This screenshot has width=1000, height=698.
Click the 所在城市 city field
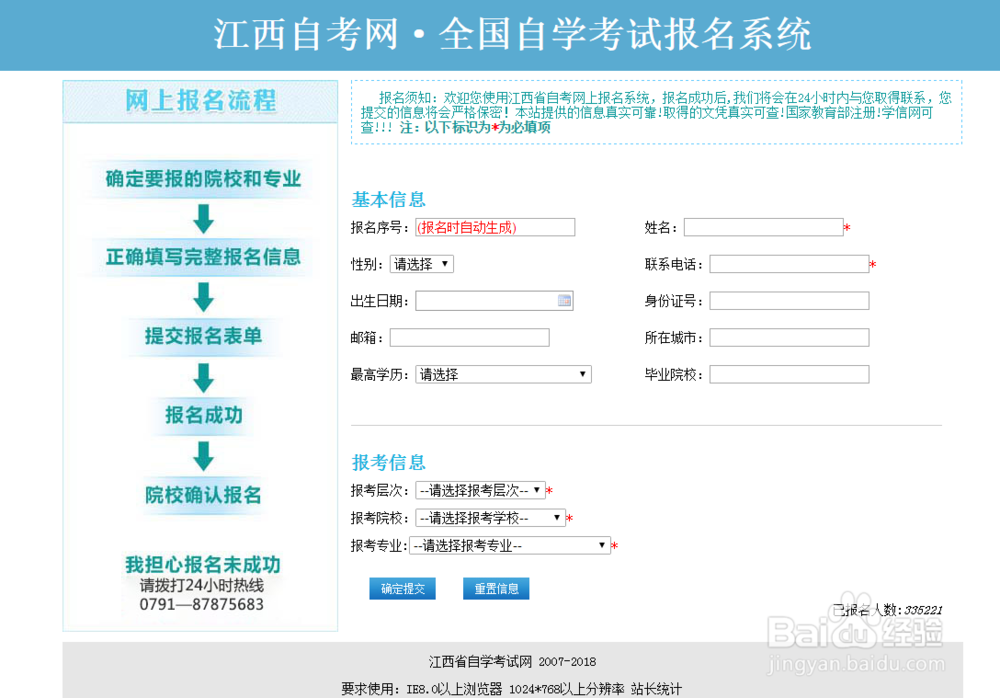tap(789, 337)
